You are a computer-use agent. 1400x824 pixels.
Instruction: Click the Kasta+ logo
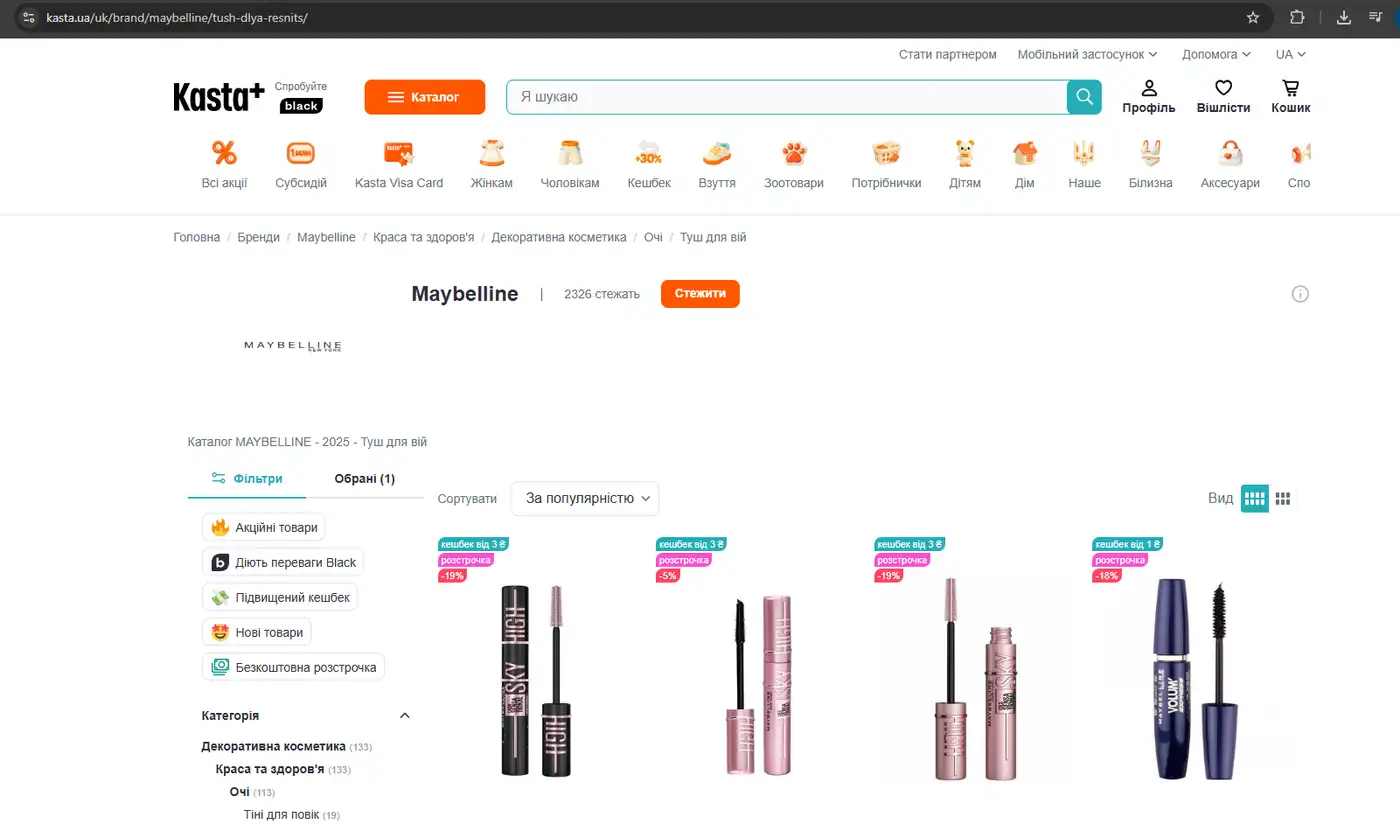point(219,97)
